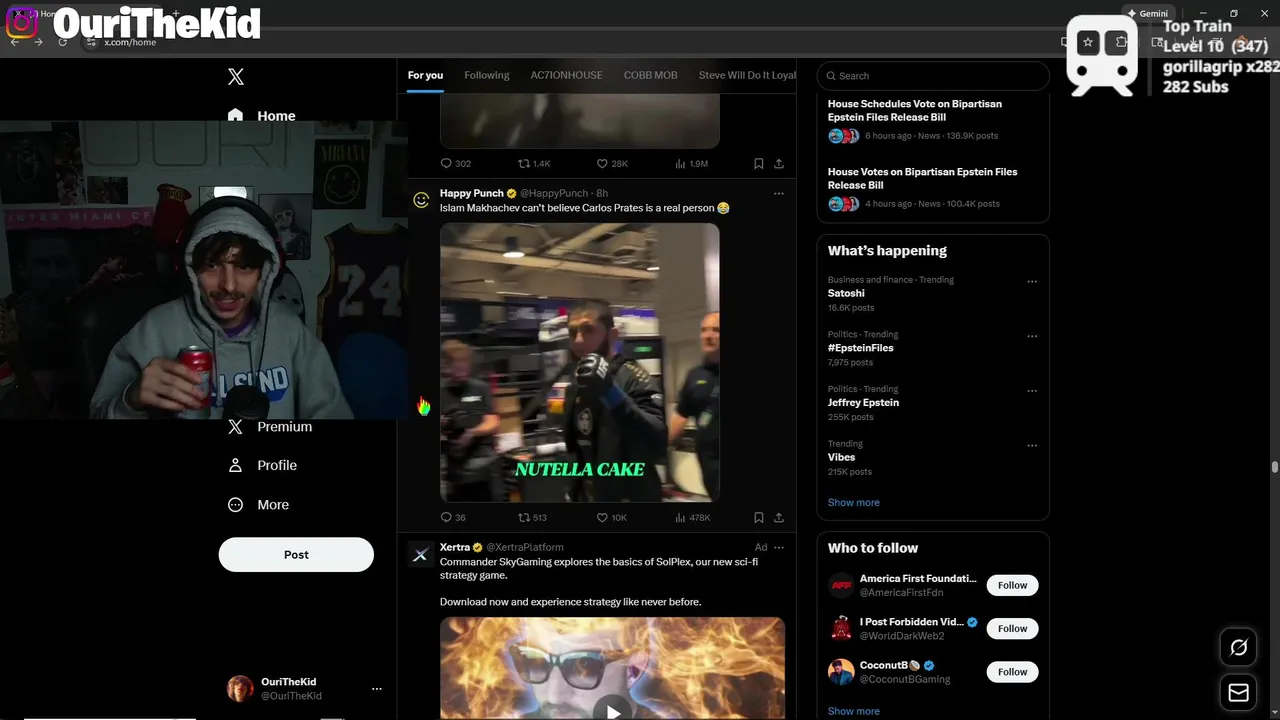Viewport: 1280px width, 720px height.
Task: Open options for Satoshi trend
Action: pyautogui.click(x=1032, y=282)
